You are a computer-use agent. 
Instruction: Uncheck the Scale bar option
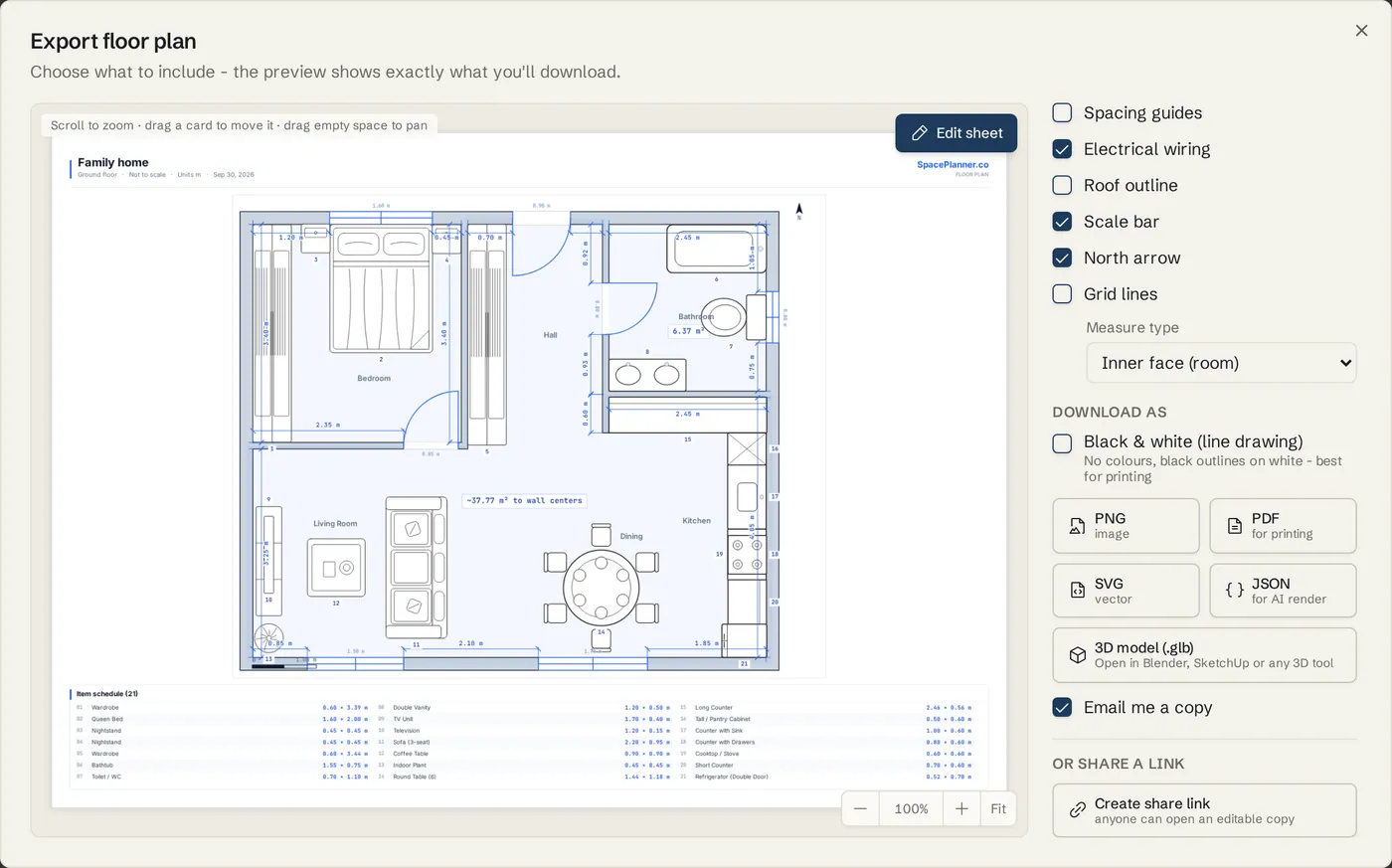(x=1062, y=222)
